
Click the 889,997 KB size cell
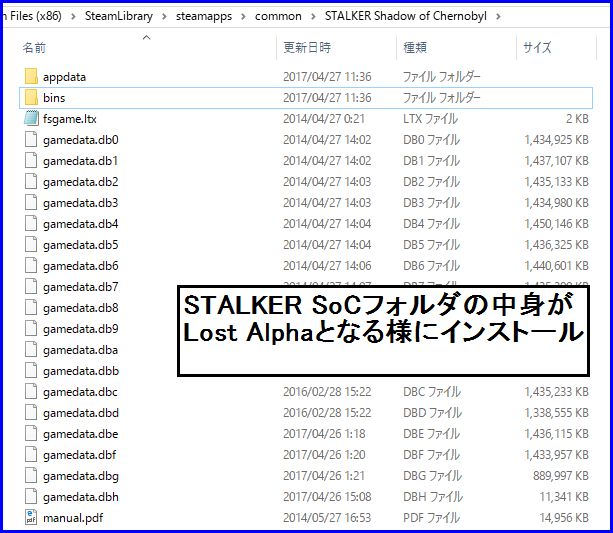coord(561,476)
